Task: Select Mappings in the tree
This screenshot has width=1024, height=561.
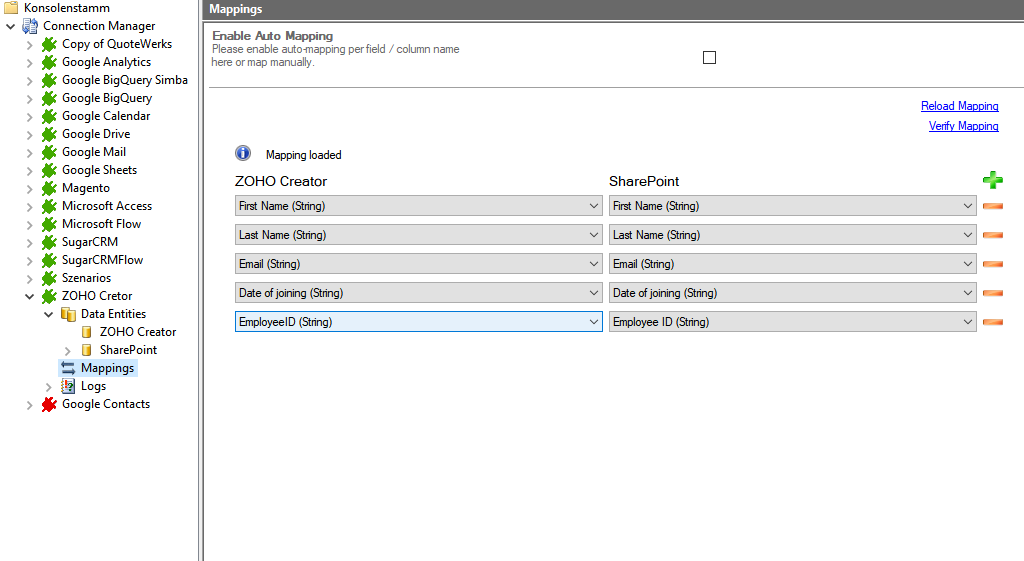Action: pyautogui.click(x=107, y=368)
